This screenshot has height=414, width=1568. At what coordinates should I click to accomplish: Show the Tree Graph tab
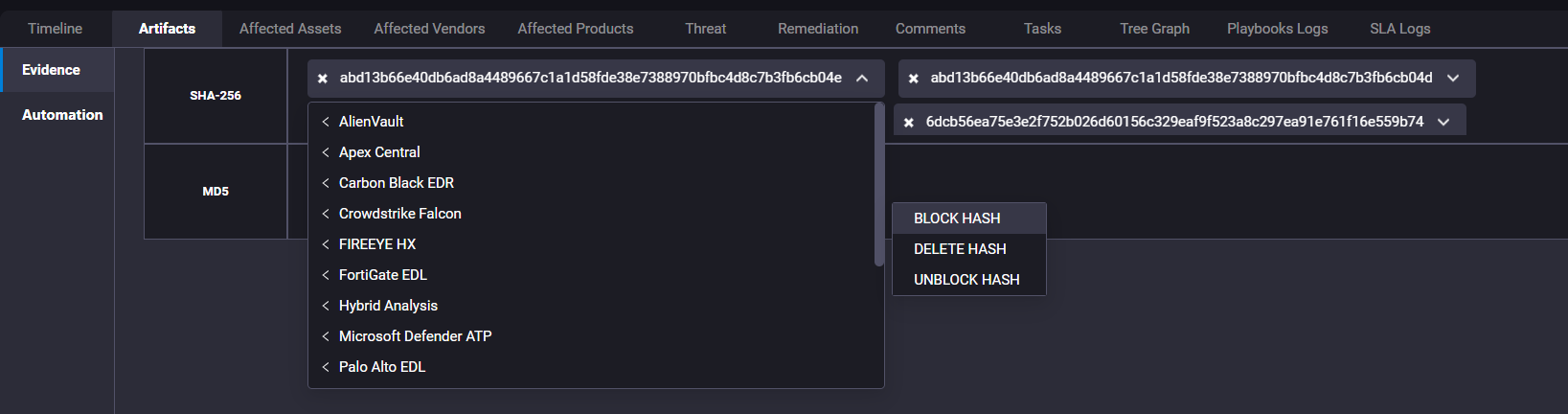(1154, 29)
